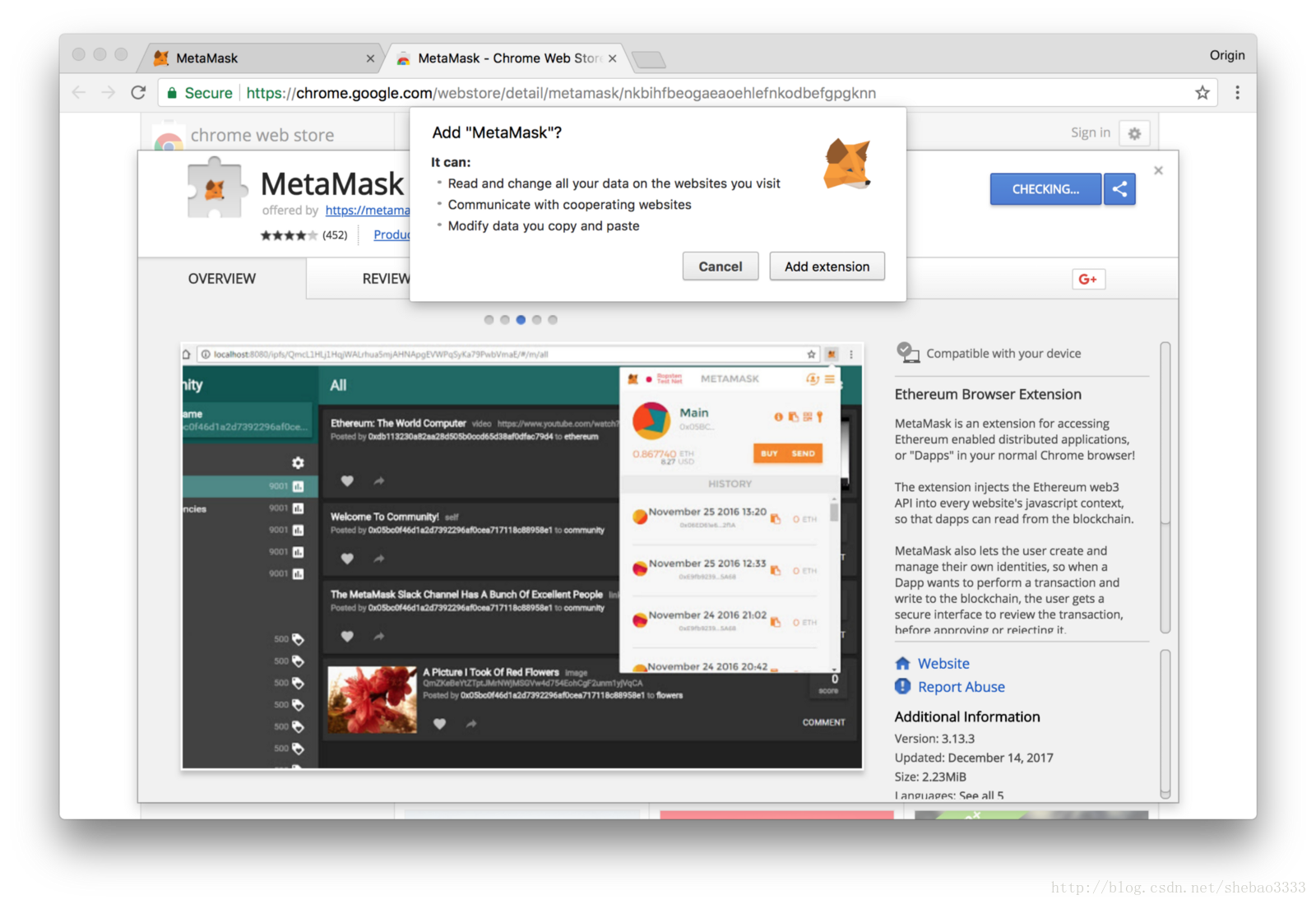Select the fifth screenshot carousel dot

[x=553, y=320]
